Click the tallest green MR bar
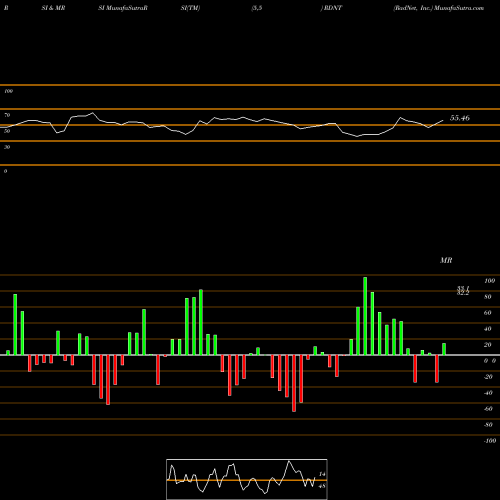The image size is (500, 500). 365,316
